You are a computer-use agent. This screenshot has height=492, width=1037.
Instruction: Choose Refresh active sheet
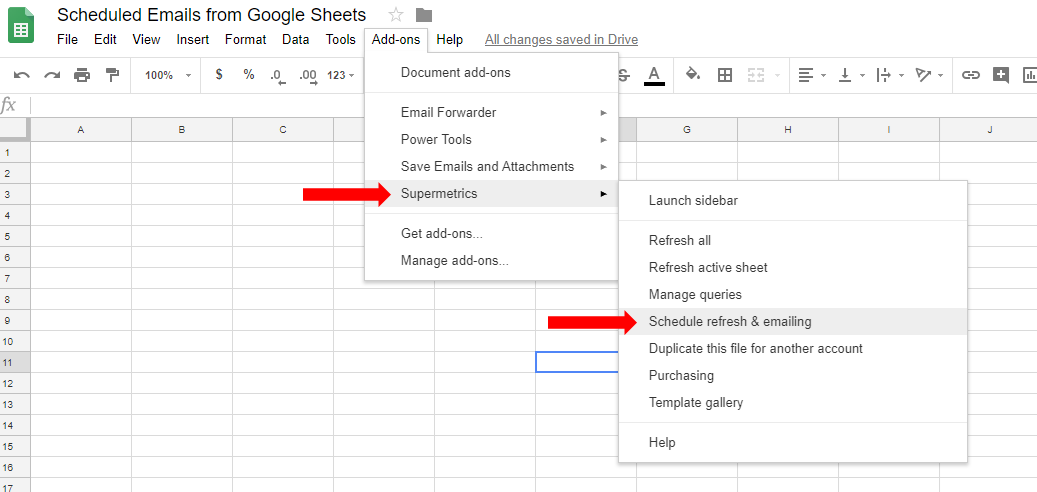(793, 268)
